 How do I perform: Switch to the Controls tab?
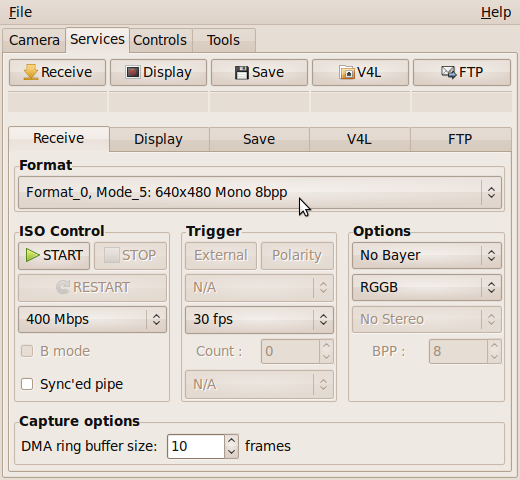pos(160,41)
